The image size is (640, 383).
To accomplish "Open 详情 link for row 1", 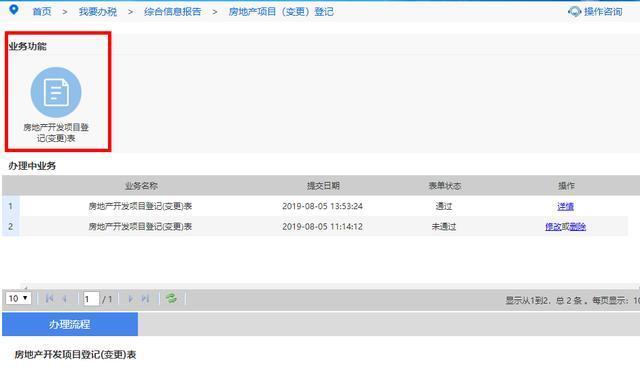I will [565, 207].
